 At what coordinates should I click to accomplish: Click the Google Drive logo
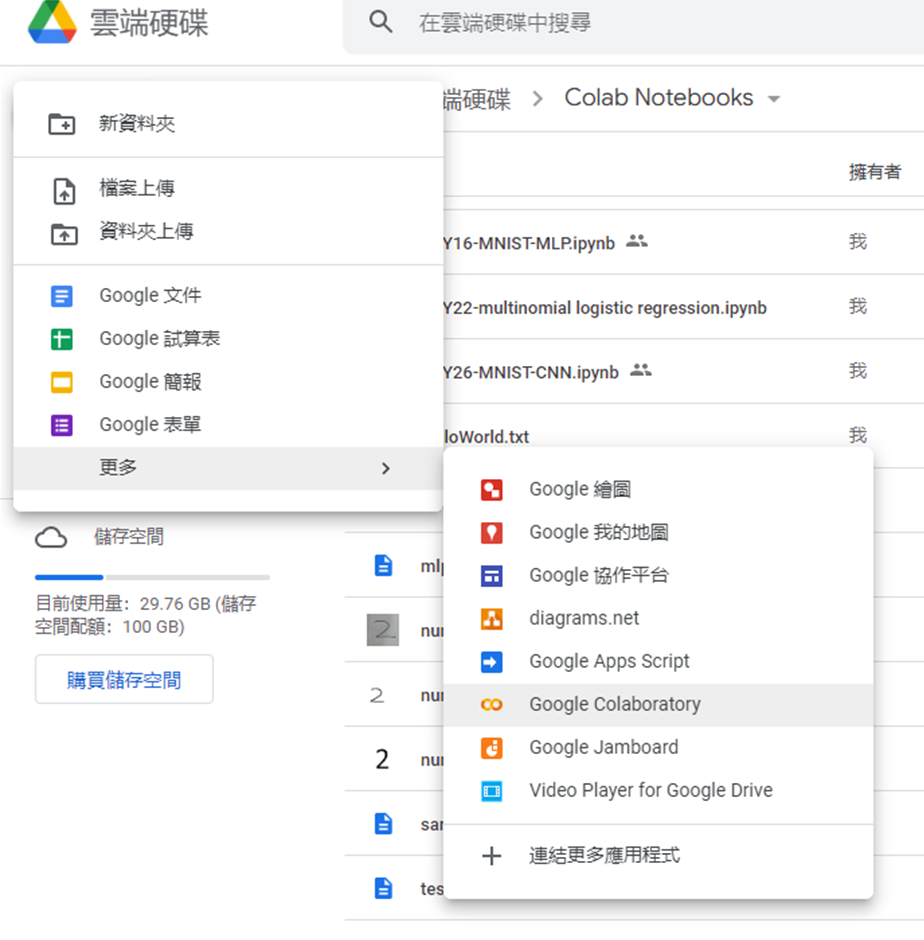click(52, 22)
